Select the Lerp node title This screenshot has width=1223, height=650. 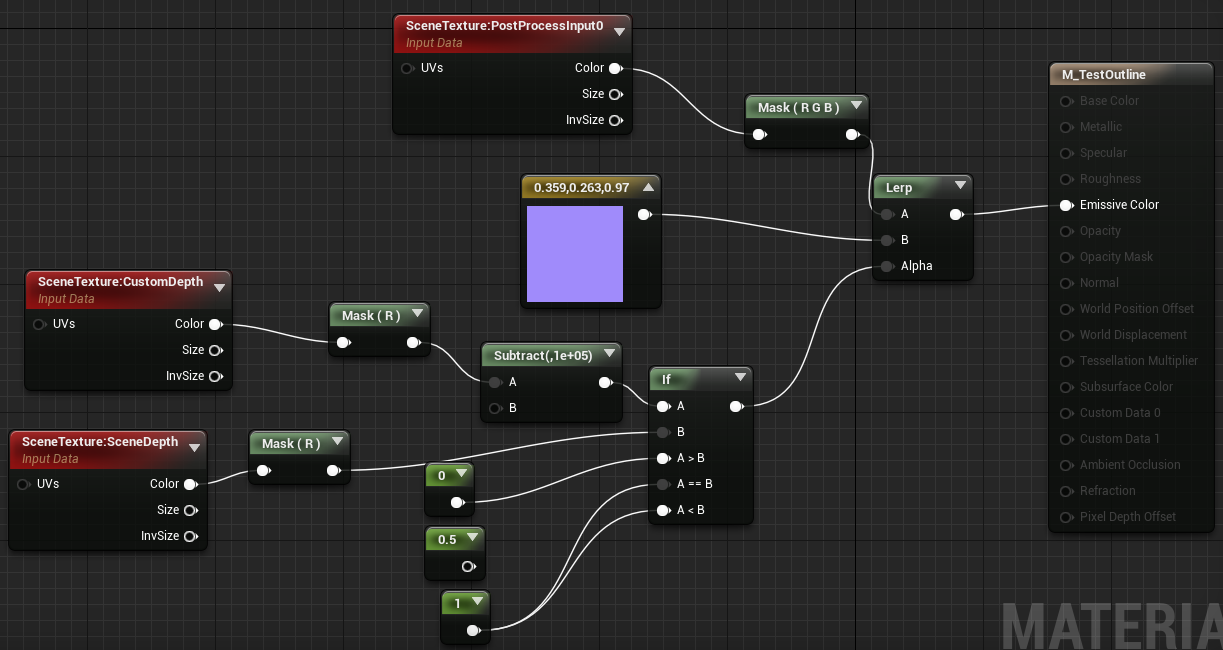pos(899,187)
